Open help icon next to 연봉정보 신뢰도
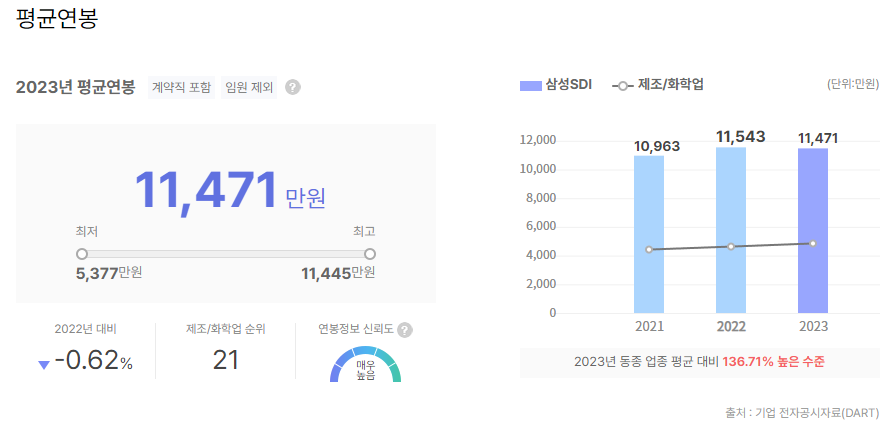 [404, 330]
